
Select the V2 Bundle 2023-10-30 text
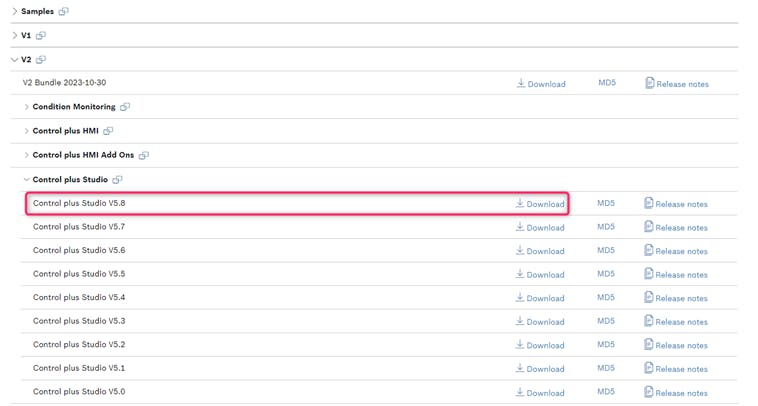point(64,83)
